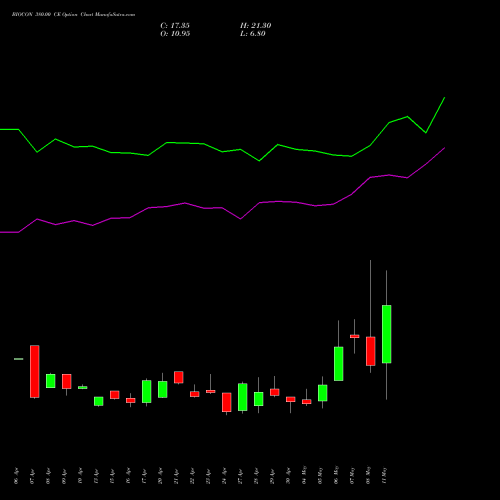The image size is (500, 500).
Task: Click the red candle for 08 May
Action: coord(371,351)
